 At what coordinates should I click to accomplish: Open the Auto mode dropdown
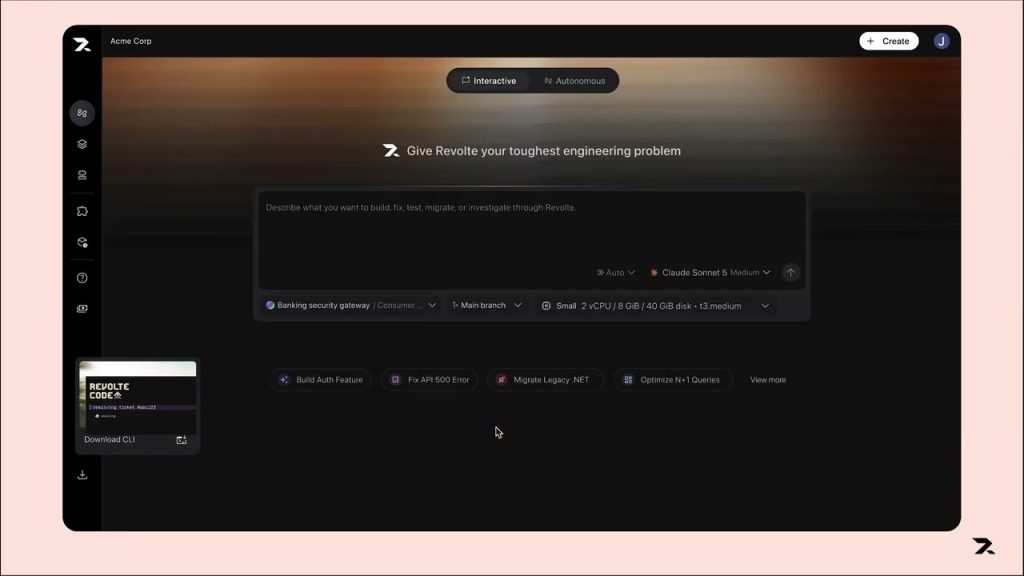click(616, 272)
